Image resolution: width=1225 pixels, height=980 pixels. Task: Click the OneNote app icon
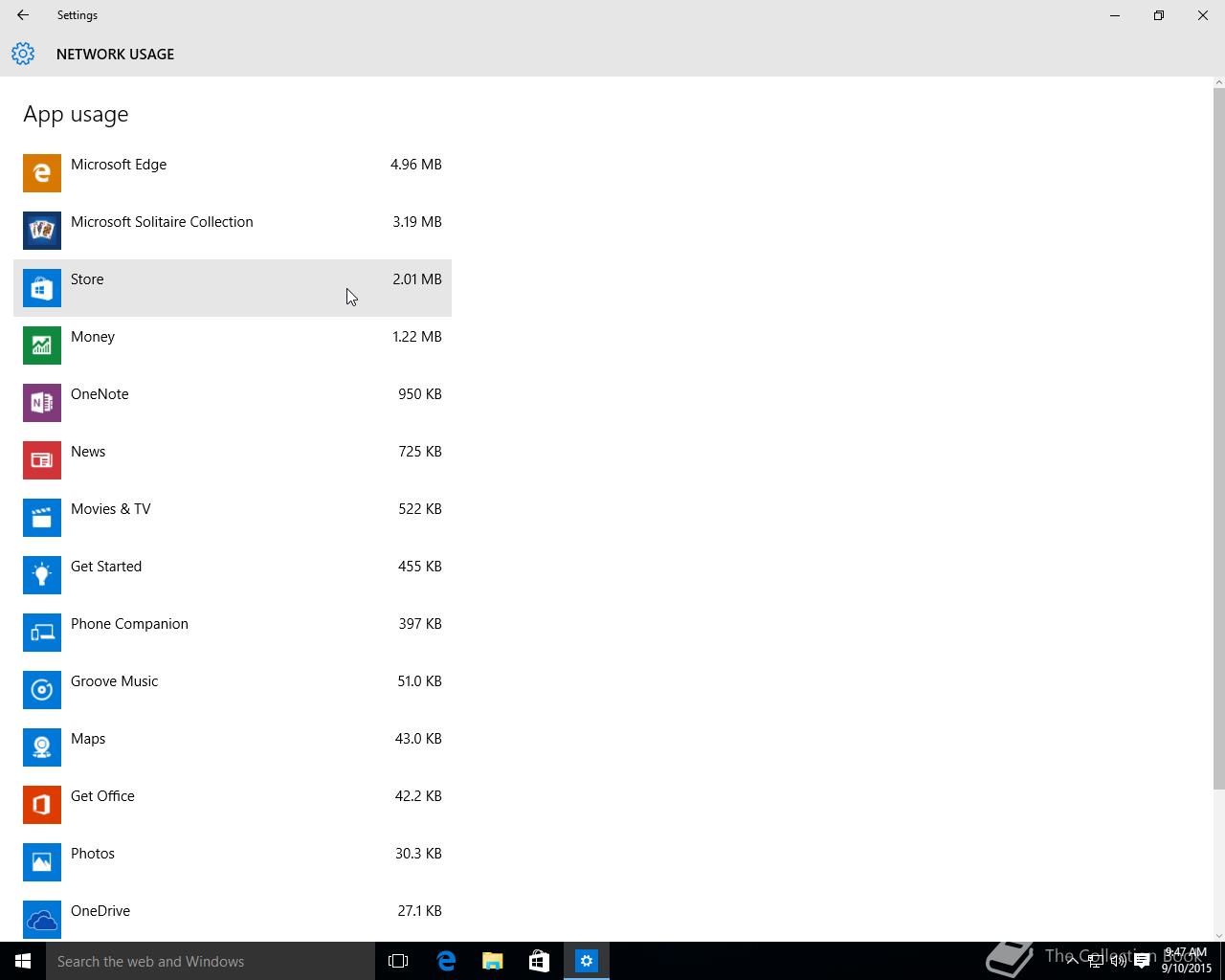(x=42, y=403)
